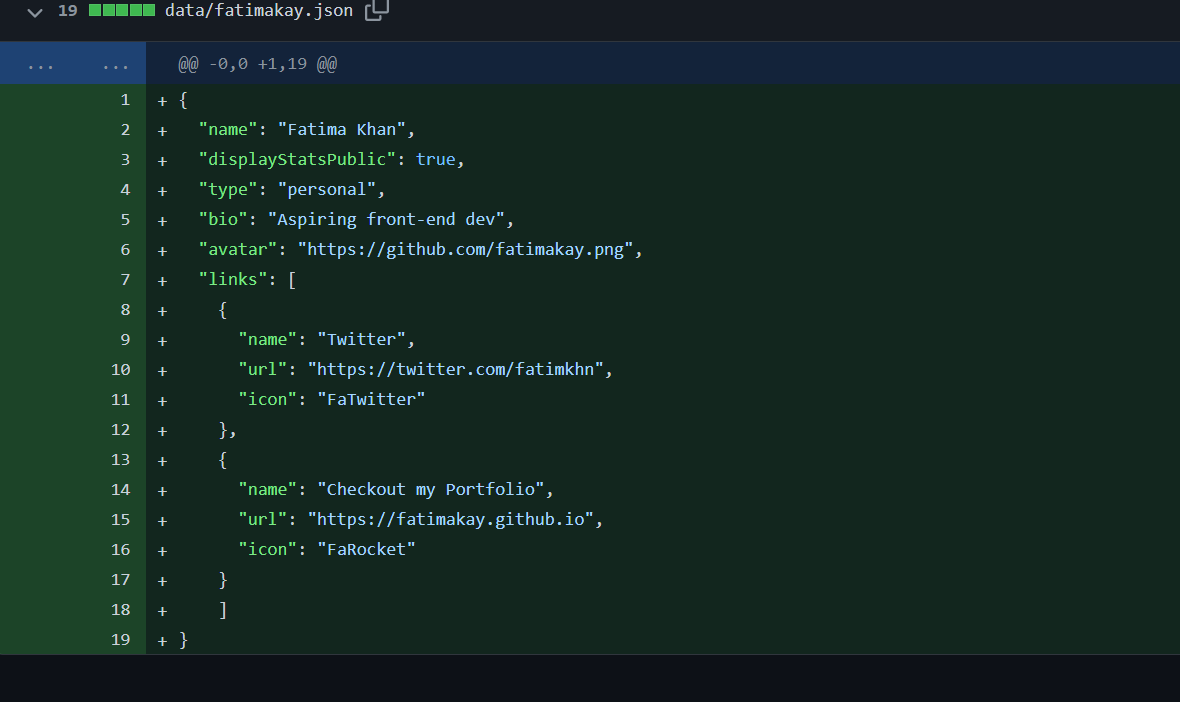Click the github.com/fatimakay.png avatar URL
1180x702 pixels.
point(465,250)
